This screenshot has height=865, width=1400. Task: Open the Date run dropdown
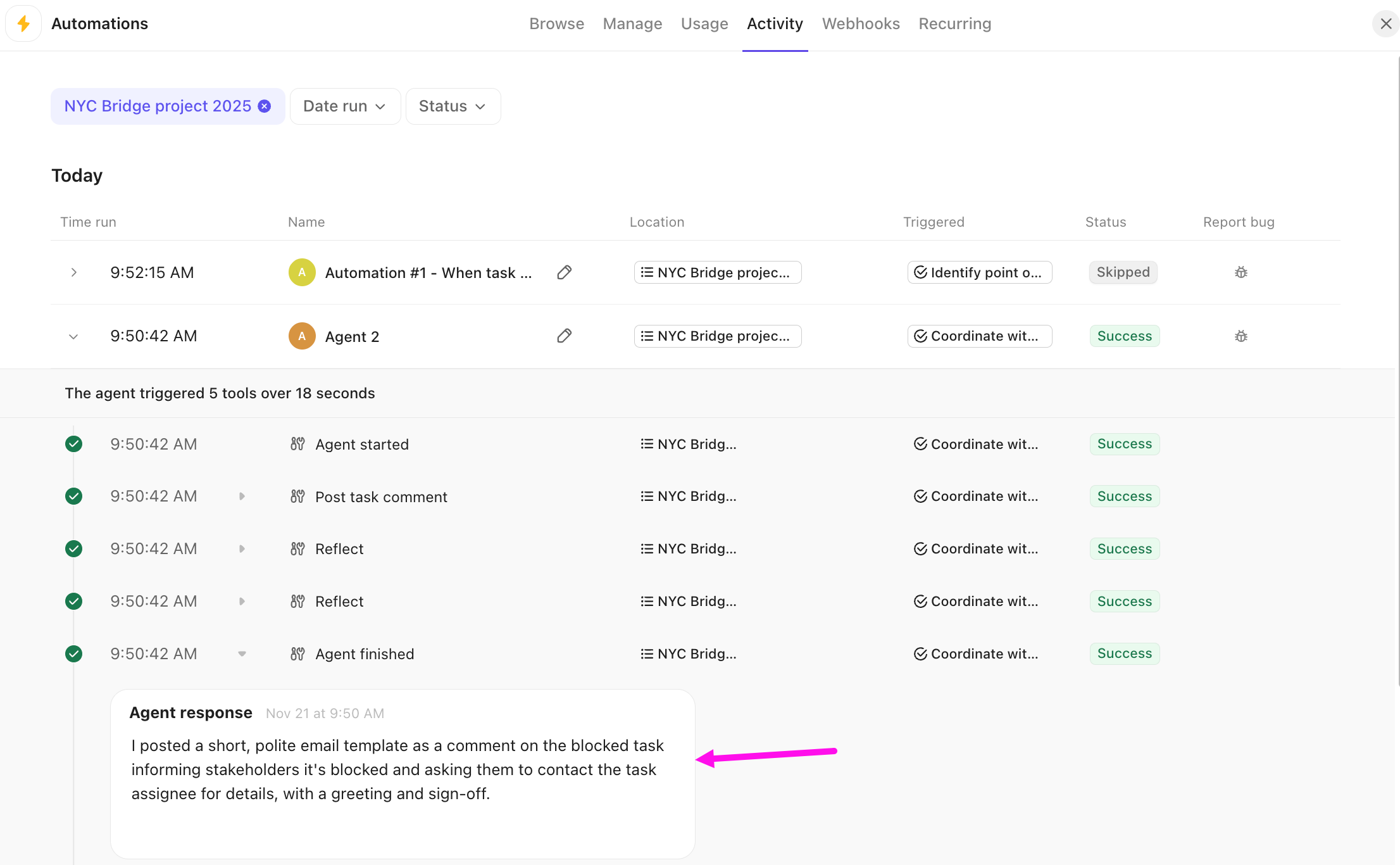344,106
